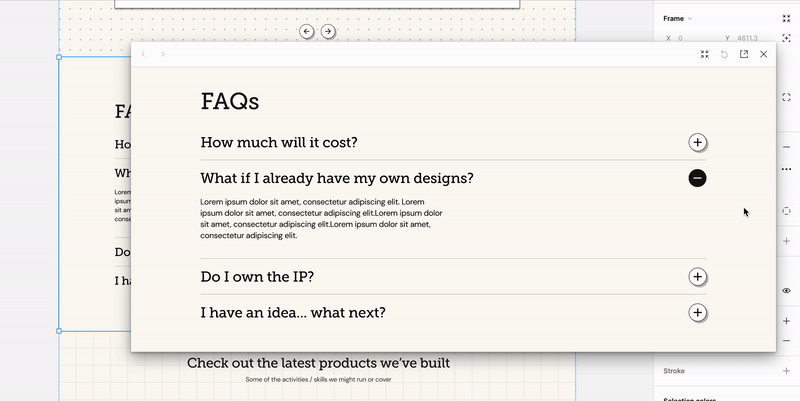The image size is (800, 401).
Task: Restart the prototype preview
Action: pos(725,54)
